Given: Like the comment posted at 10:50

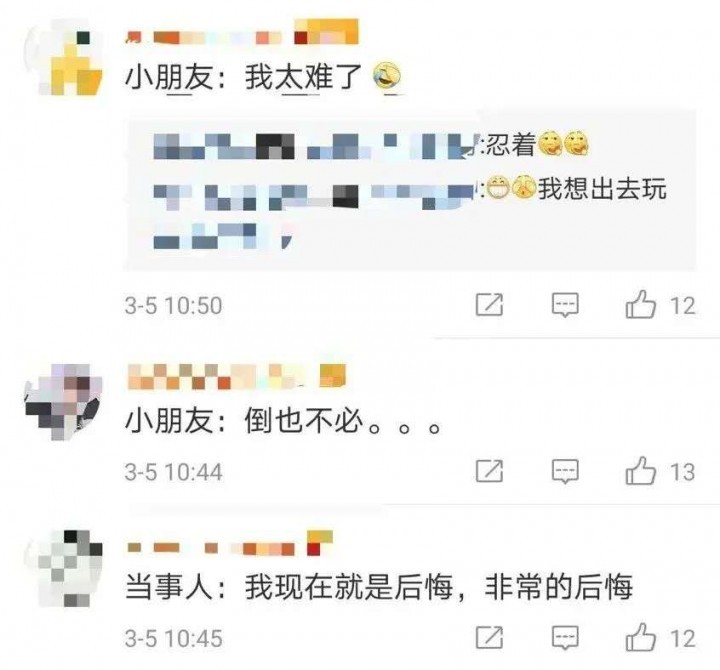Looking at the screenshot, I should coord(640,304).
